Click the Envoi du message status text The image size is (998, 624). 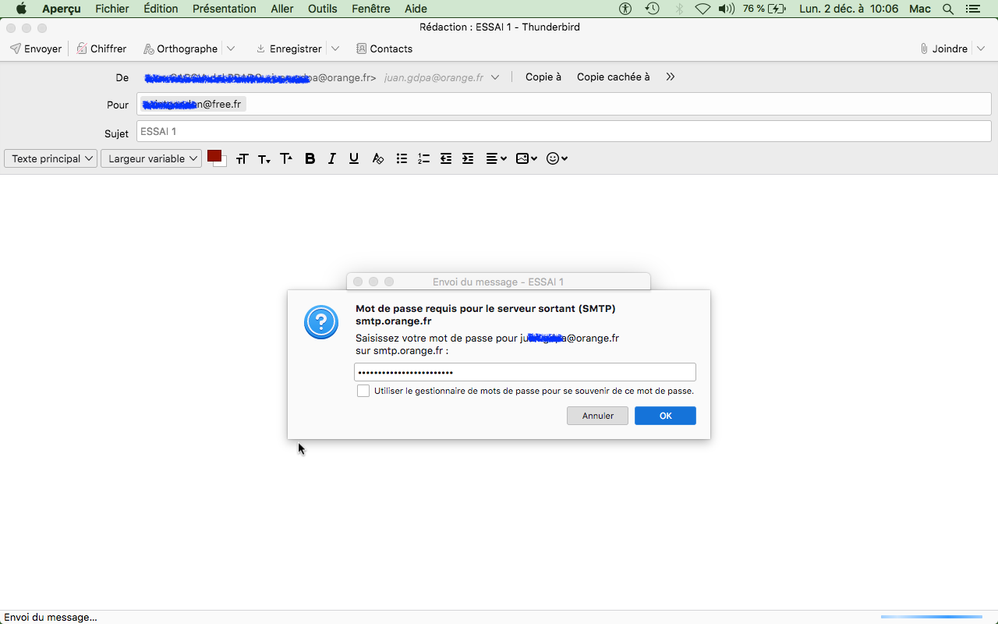(50, 617)
